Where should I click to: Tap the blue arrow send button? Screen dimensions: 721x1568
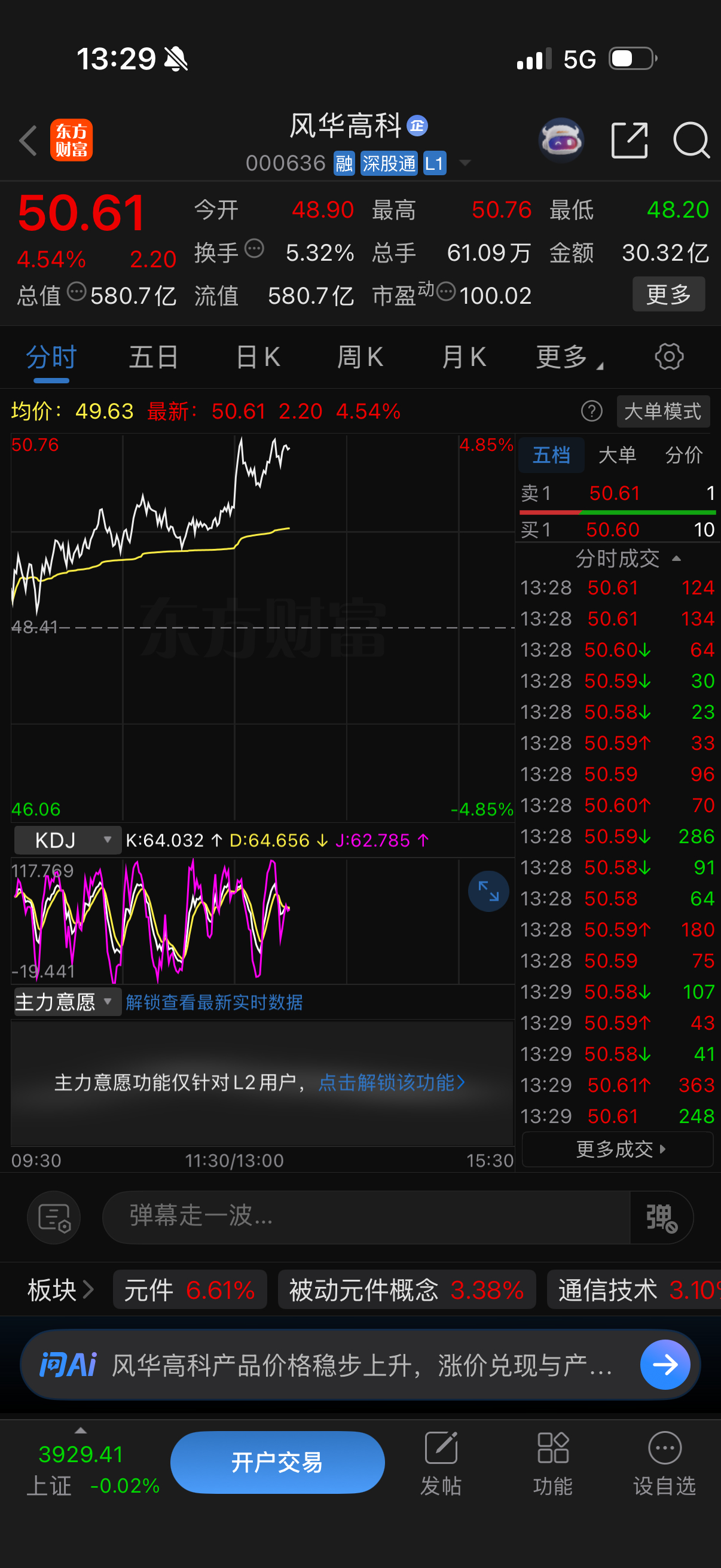click(x=665, y=1364)
